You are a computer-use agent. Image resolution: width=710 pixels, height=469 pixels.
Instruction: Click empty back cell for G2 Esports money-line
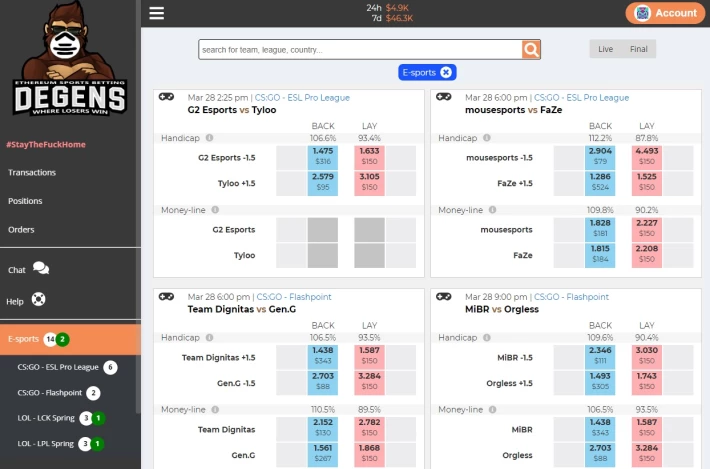click(323, 229)
